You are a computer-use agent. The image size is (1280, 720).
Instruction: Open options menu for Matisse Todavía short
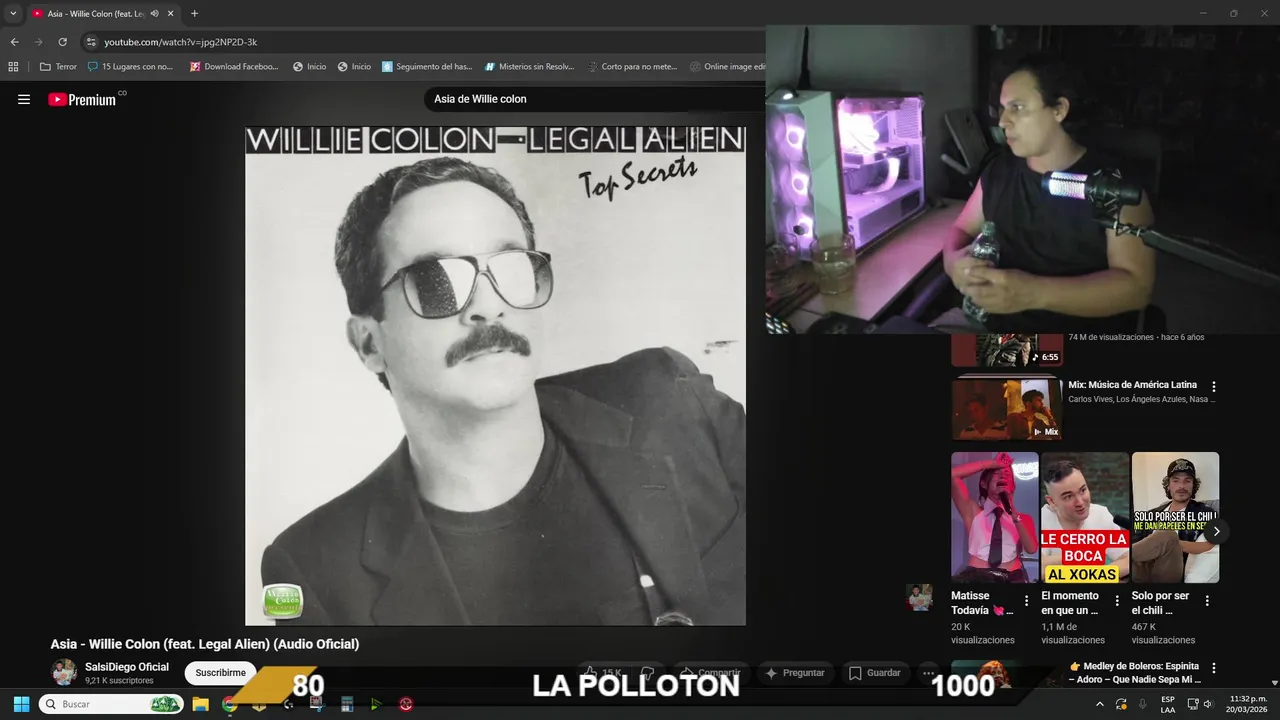[1026, 601]
